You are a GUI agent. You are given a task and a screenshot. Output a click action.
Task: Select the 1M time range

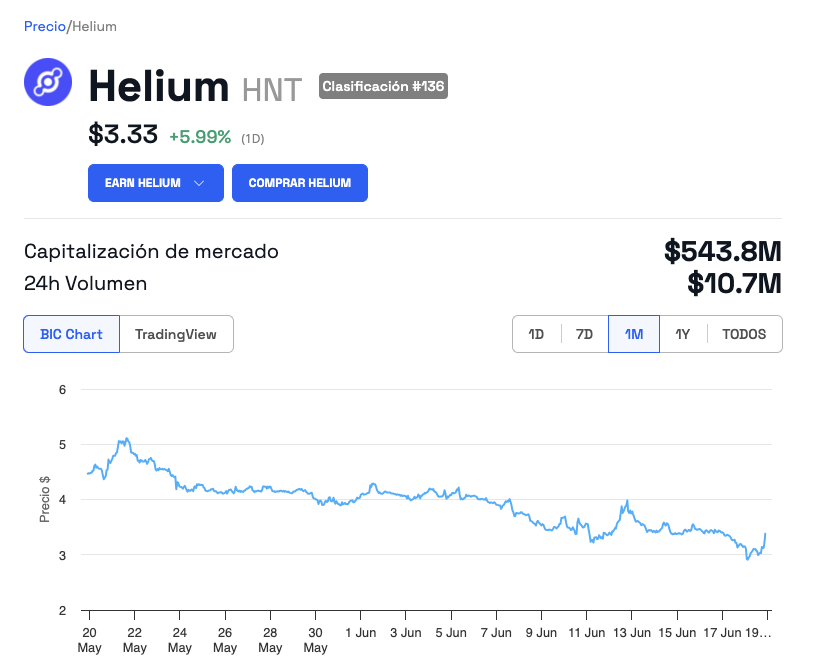click(634, 334)
